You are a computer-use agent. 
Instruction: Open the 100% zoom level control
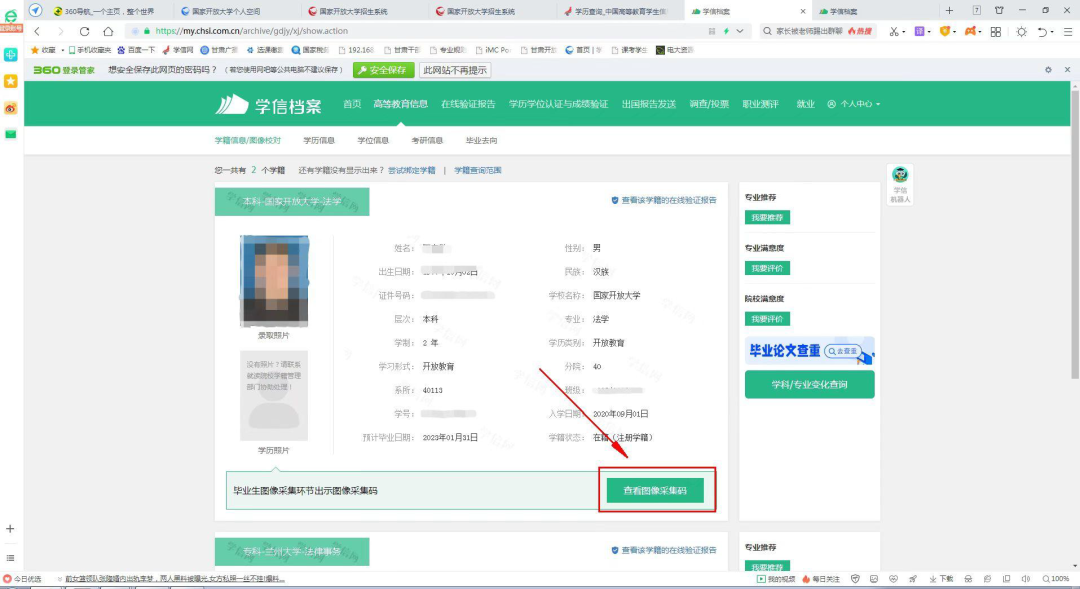[1055, 579]
